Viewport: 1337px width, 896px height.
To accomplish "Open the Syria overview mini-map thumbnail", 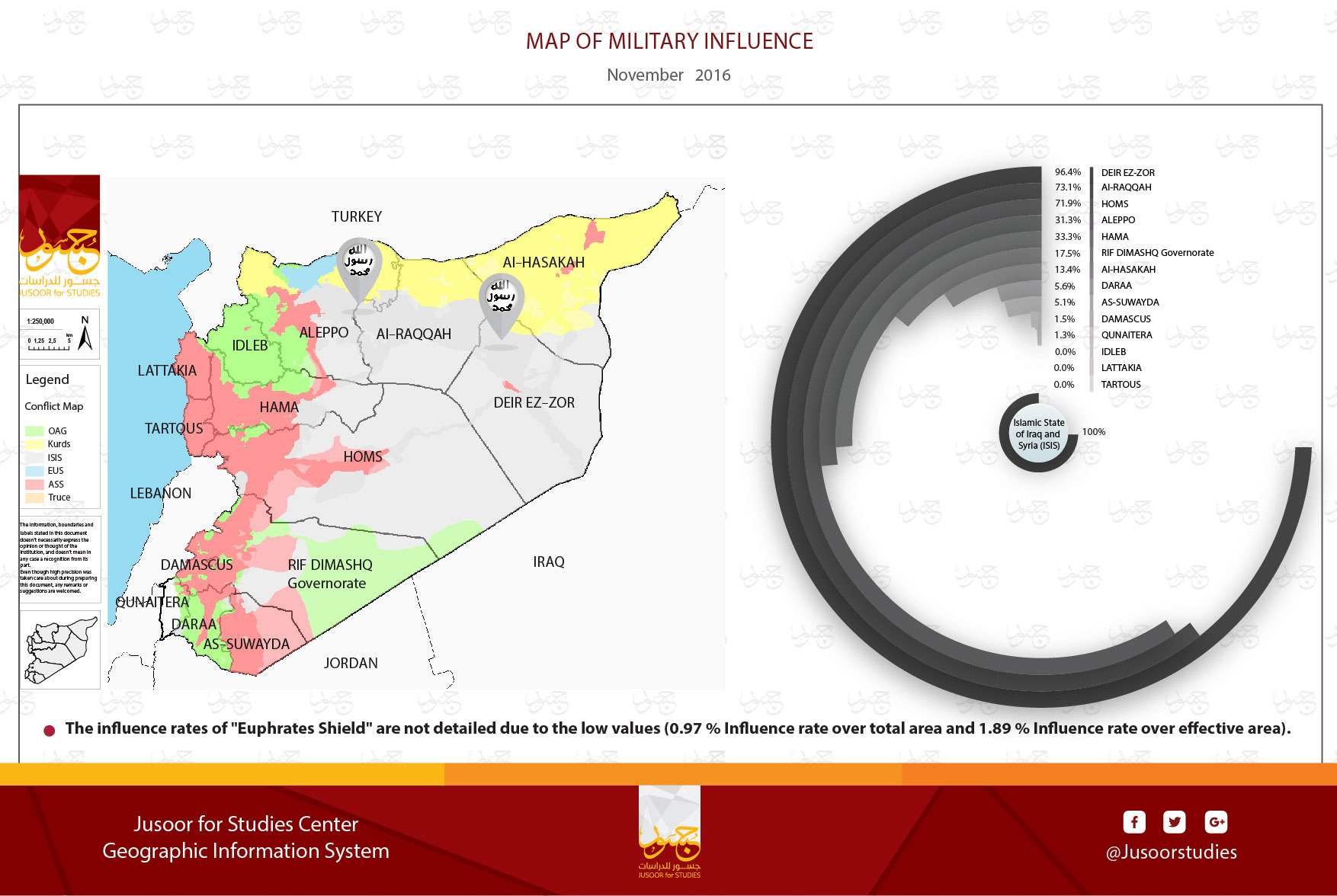I will (60, 650).
